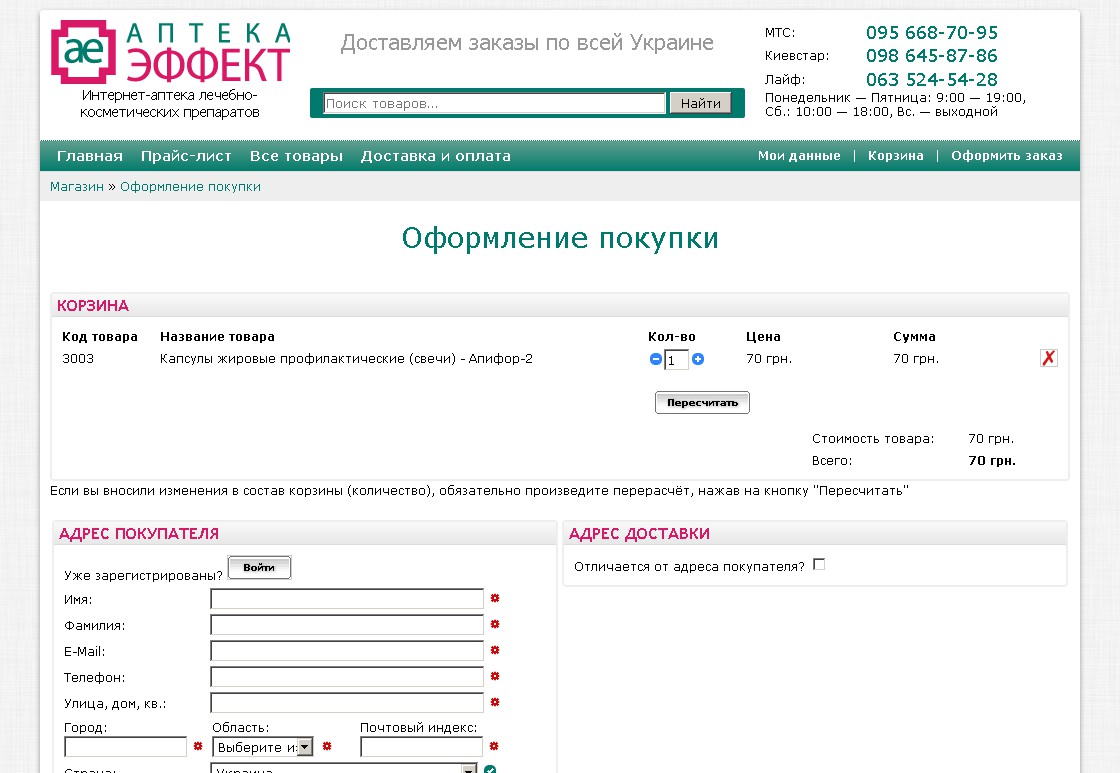
Task: Focus the Фамилия input field
Action: (347, 625)
